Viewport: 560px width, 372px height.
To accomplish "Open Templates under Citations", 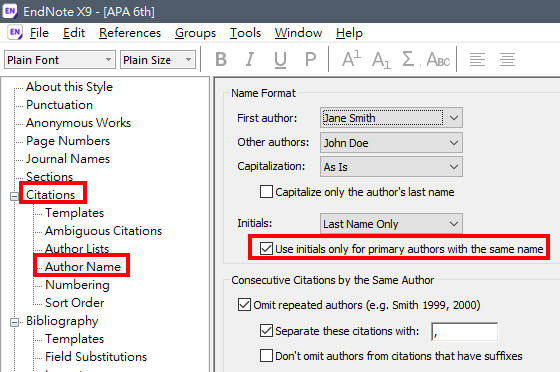I will click(74, 213).
